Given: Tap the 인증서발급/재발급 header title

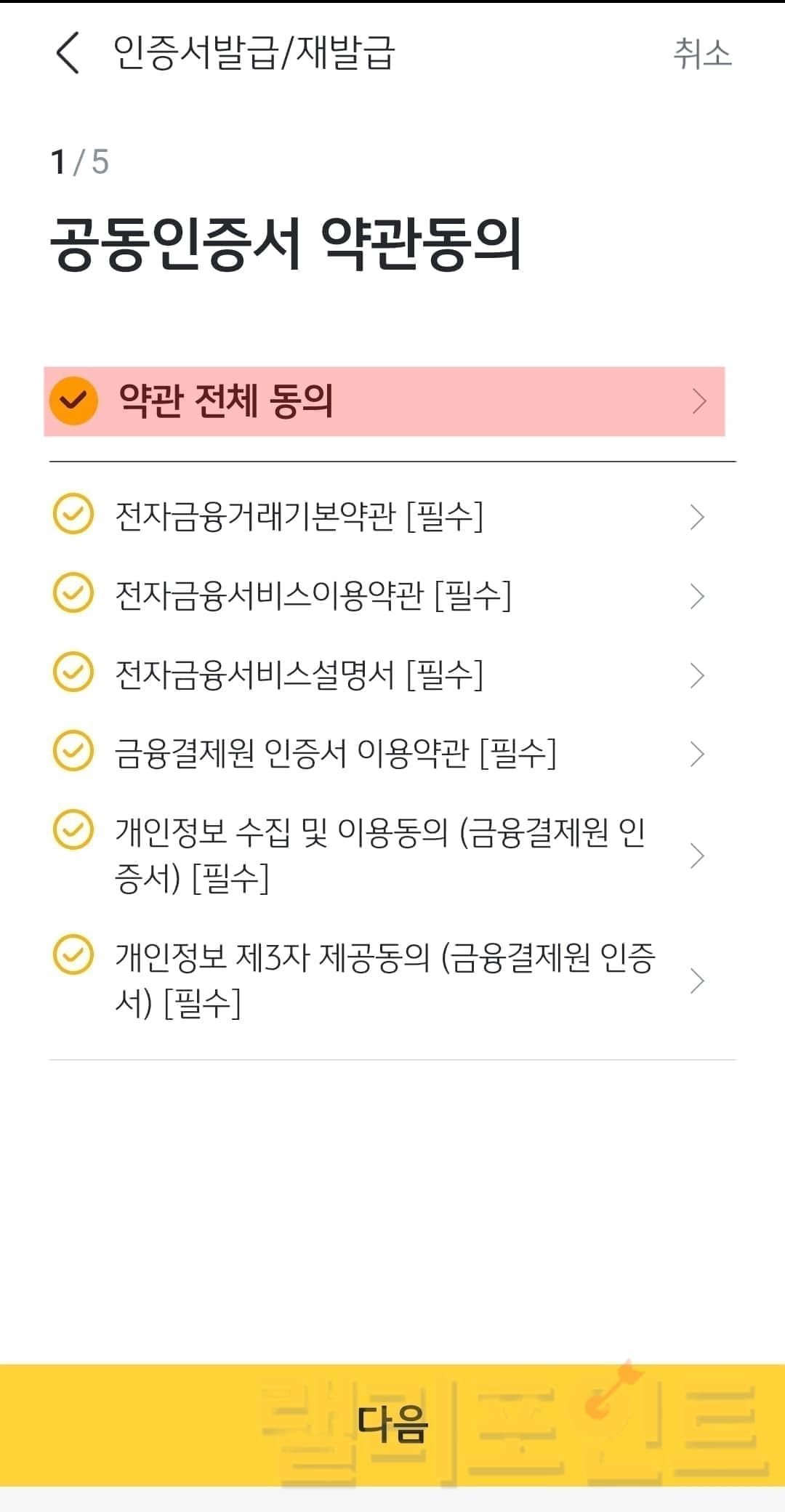Looking at the screenshot, I should click(x=254, y=54).
